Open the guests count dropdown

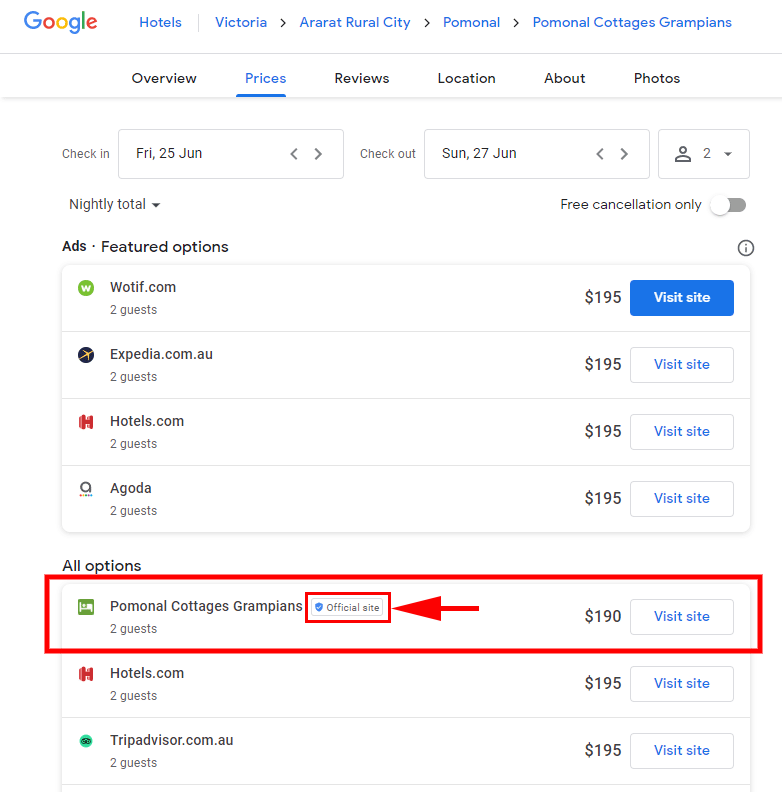[x=704, y=154]
